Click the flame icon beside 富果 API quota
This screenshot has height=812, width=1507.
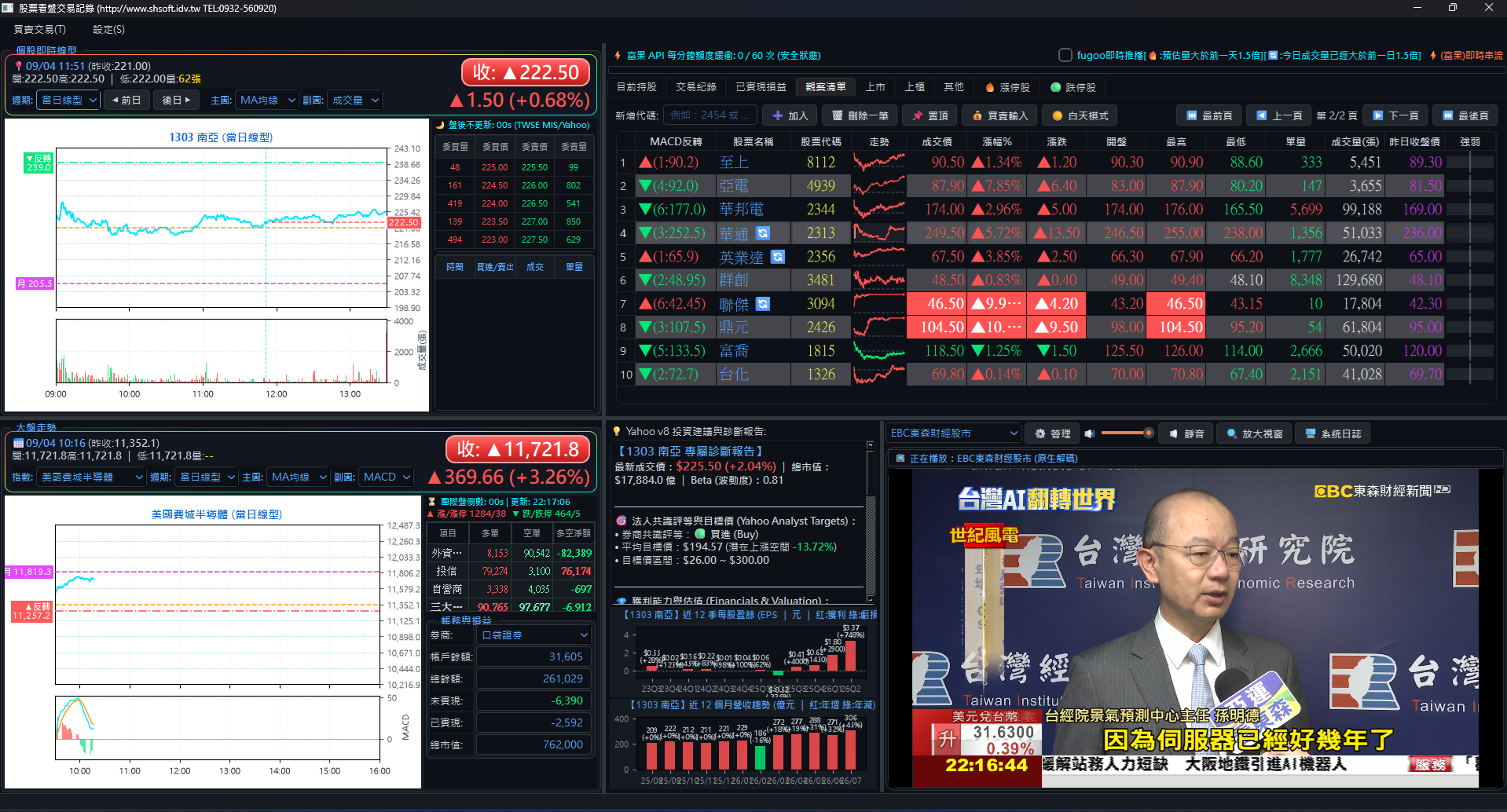coord(618,56)
